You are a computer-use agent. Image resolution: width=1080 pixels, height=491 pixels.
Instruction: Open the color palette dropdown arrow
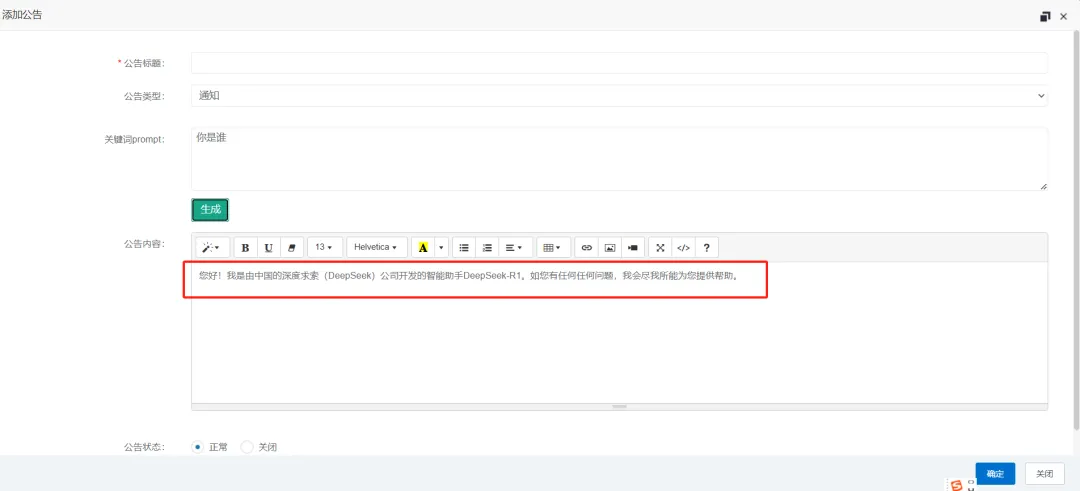click(442, 247)
